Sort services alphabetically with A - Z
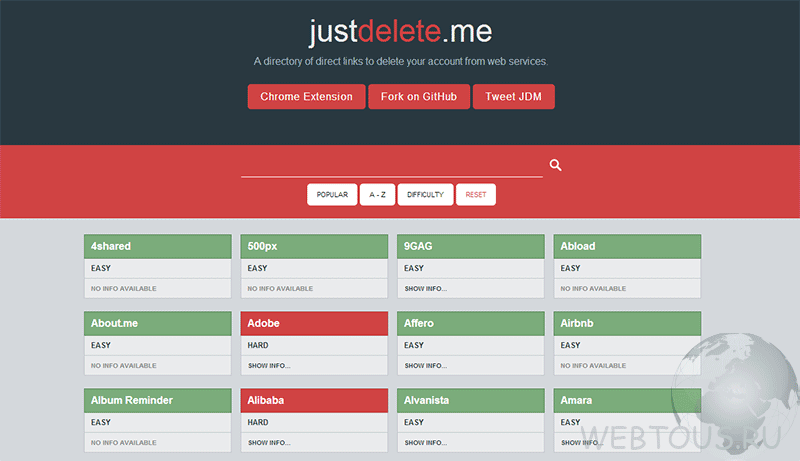Image resolution: width=800 pixels, height=461 pixels. click(377, 195)
